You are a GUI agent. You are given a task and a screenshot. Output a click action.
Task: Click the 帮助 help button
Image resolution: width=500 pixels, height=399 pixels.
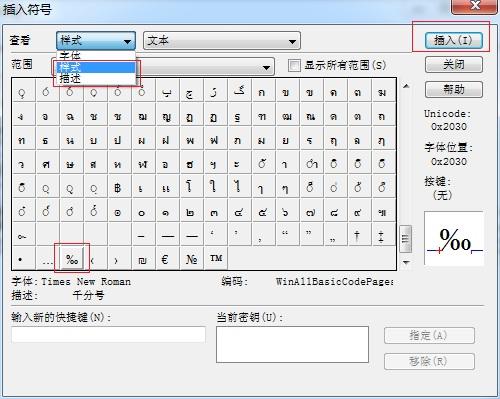coord(454,89)
